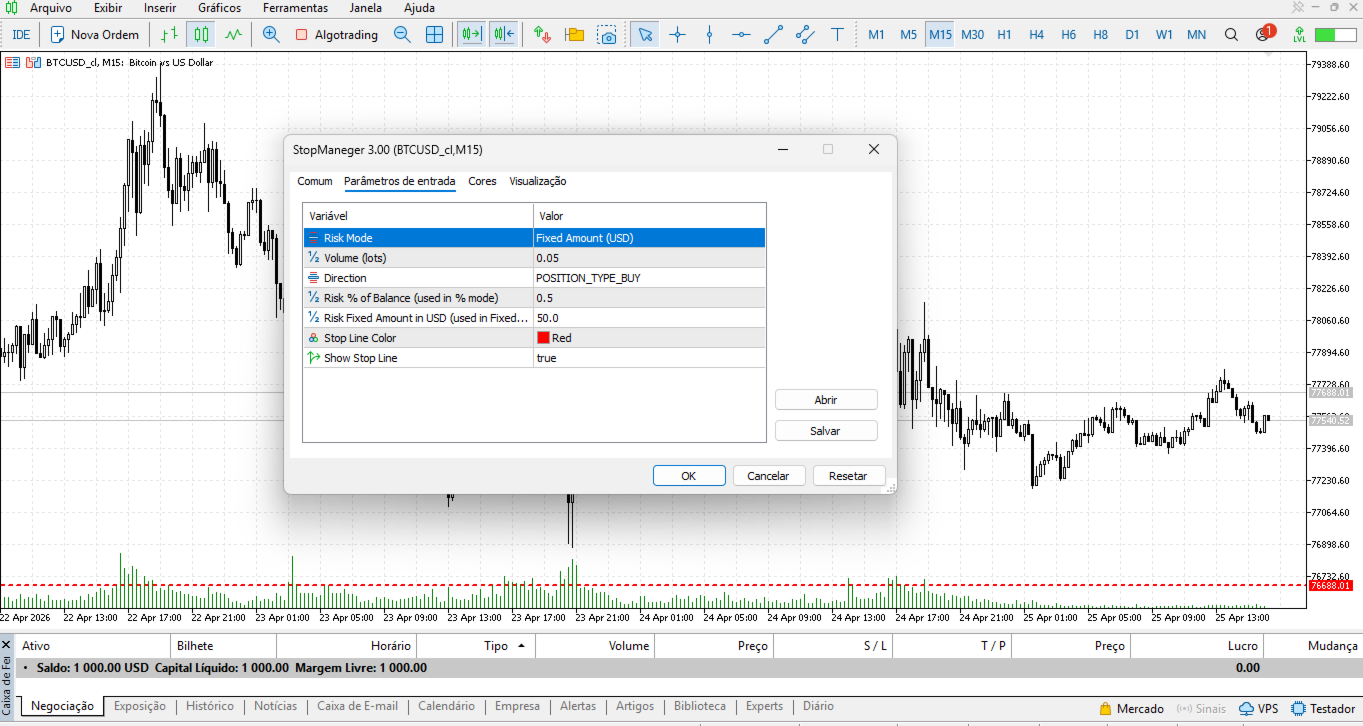
Task: Select the Risk Mode value Fixed Amount (USD)
Action: click(x=649, y=238)
